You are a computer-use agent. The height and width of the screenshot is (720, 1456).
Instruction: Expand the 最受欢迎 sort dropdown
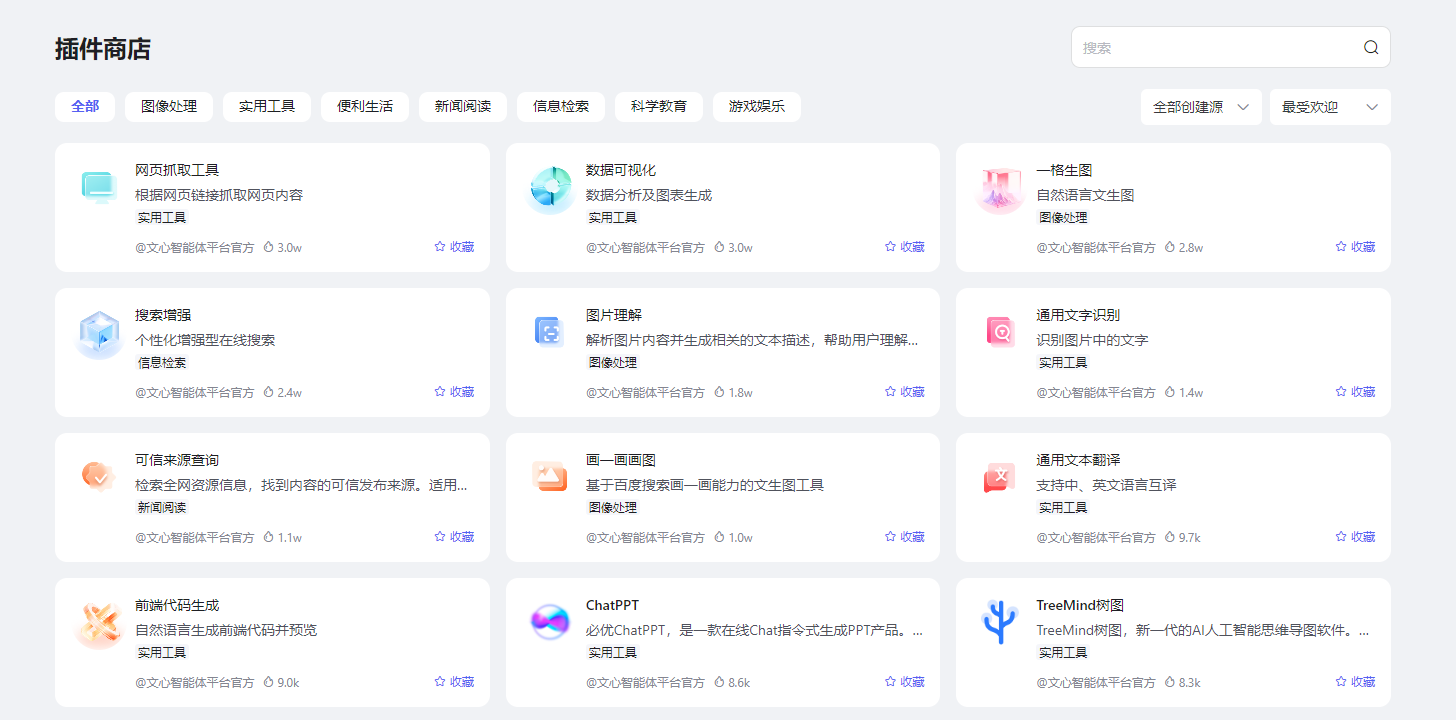pyautogui.click(x=1330, y=107)
